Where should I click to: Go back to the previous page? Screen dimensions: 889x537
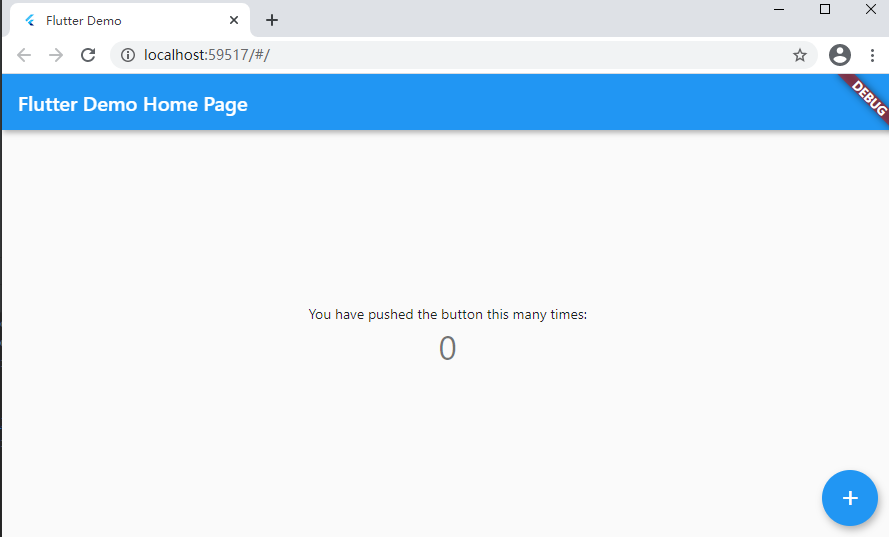click(x=24, y=55)
